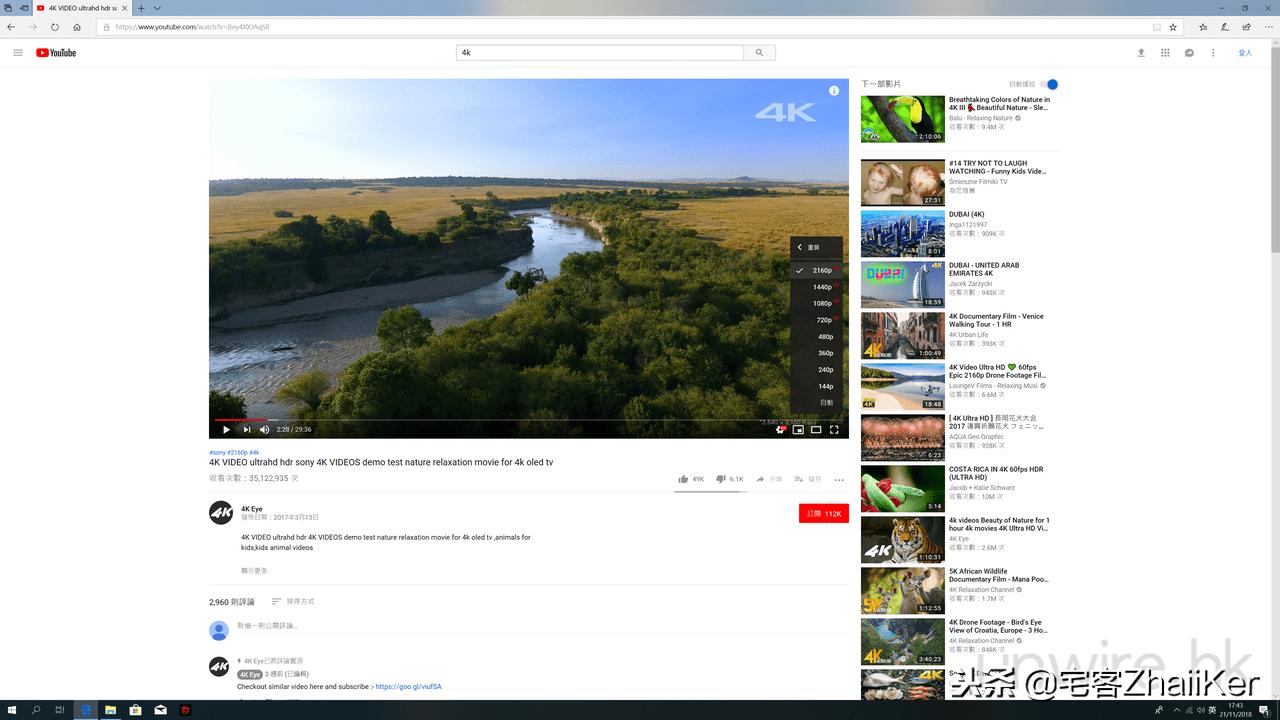The image size is (1280, 720).
Task: Open the DUBAI (4K) video thumbnail
Action: pos(903,233)
